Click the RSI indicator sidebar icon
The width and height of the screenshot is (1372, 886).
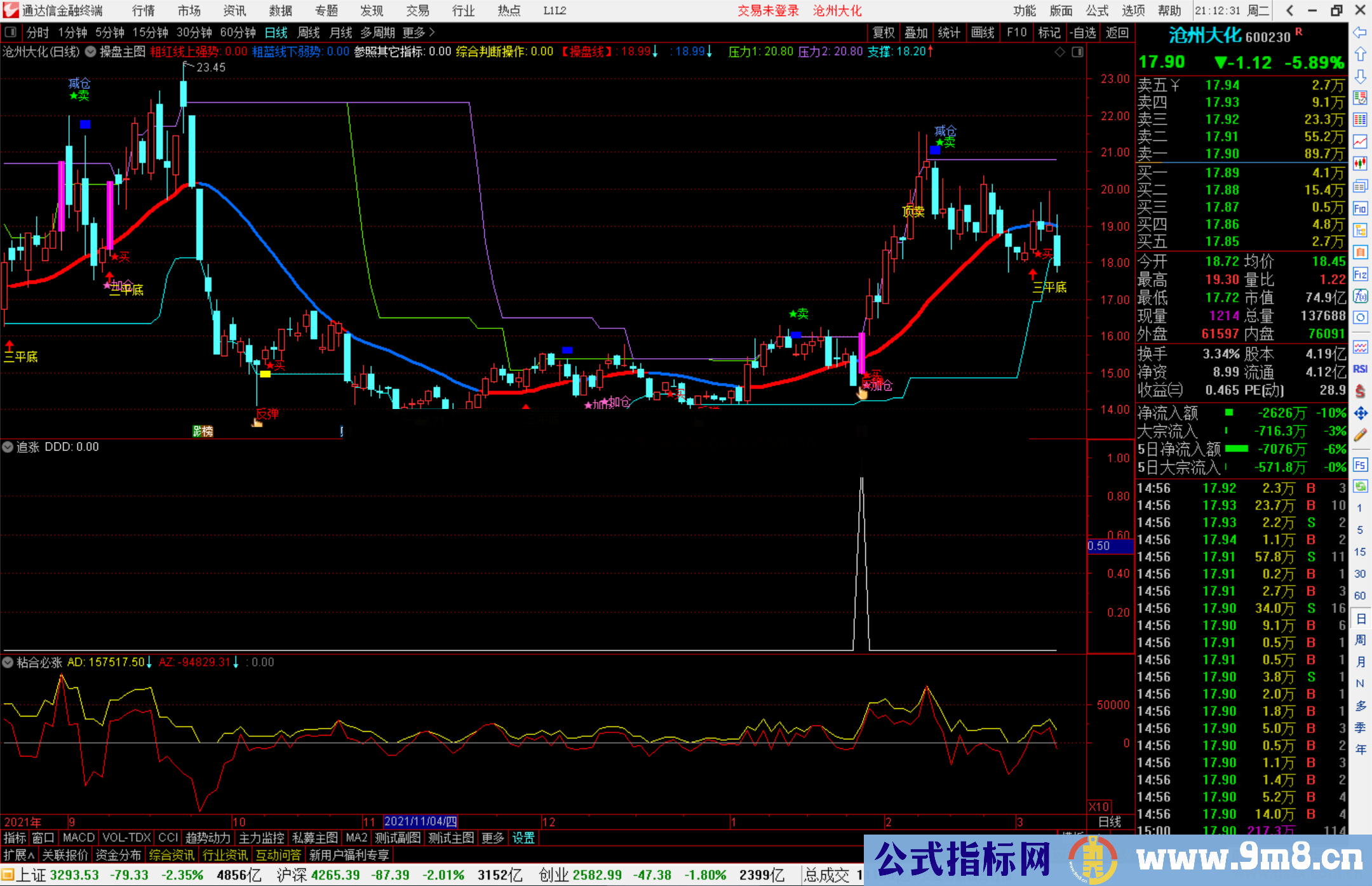pos(1360,369)
